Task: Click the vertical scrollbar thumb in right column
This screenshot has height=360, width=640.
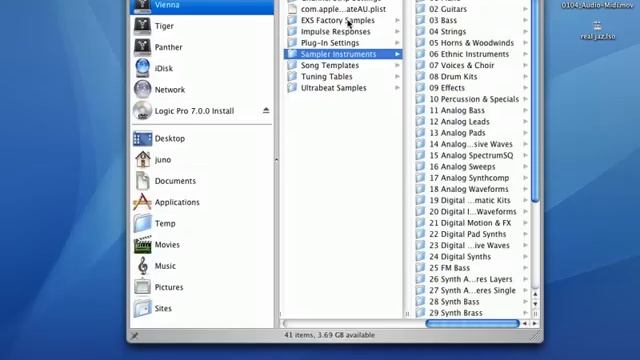Action: tap(535, 100)
